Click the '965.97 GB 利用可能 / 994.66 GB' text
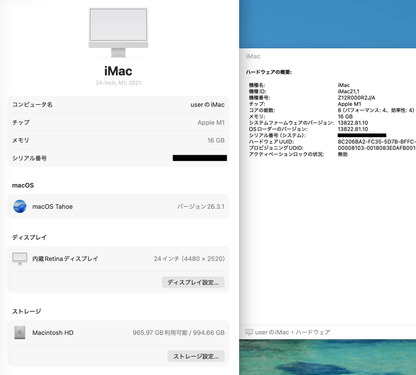Image resolution: width=416 pixels, height=375 pixels. click(178, 333)
